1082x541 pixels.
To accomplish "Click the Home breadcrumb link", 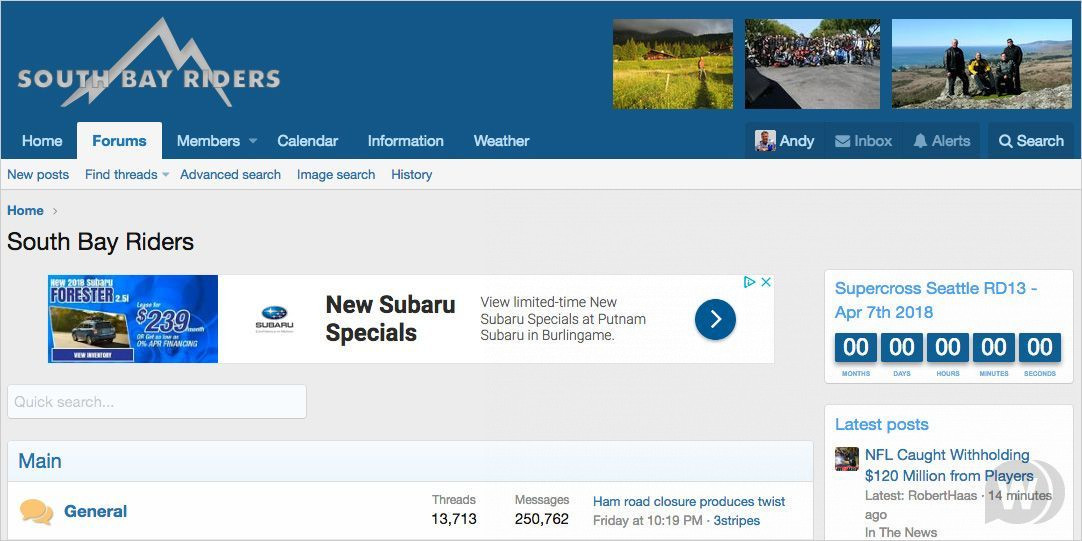I will 25,211.
